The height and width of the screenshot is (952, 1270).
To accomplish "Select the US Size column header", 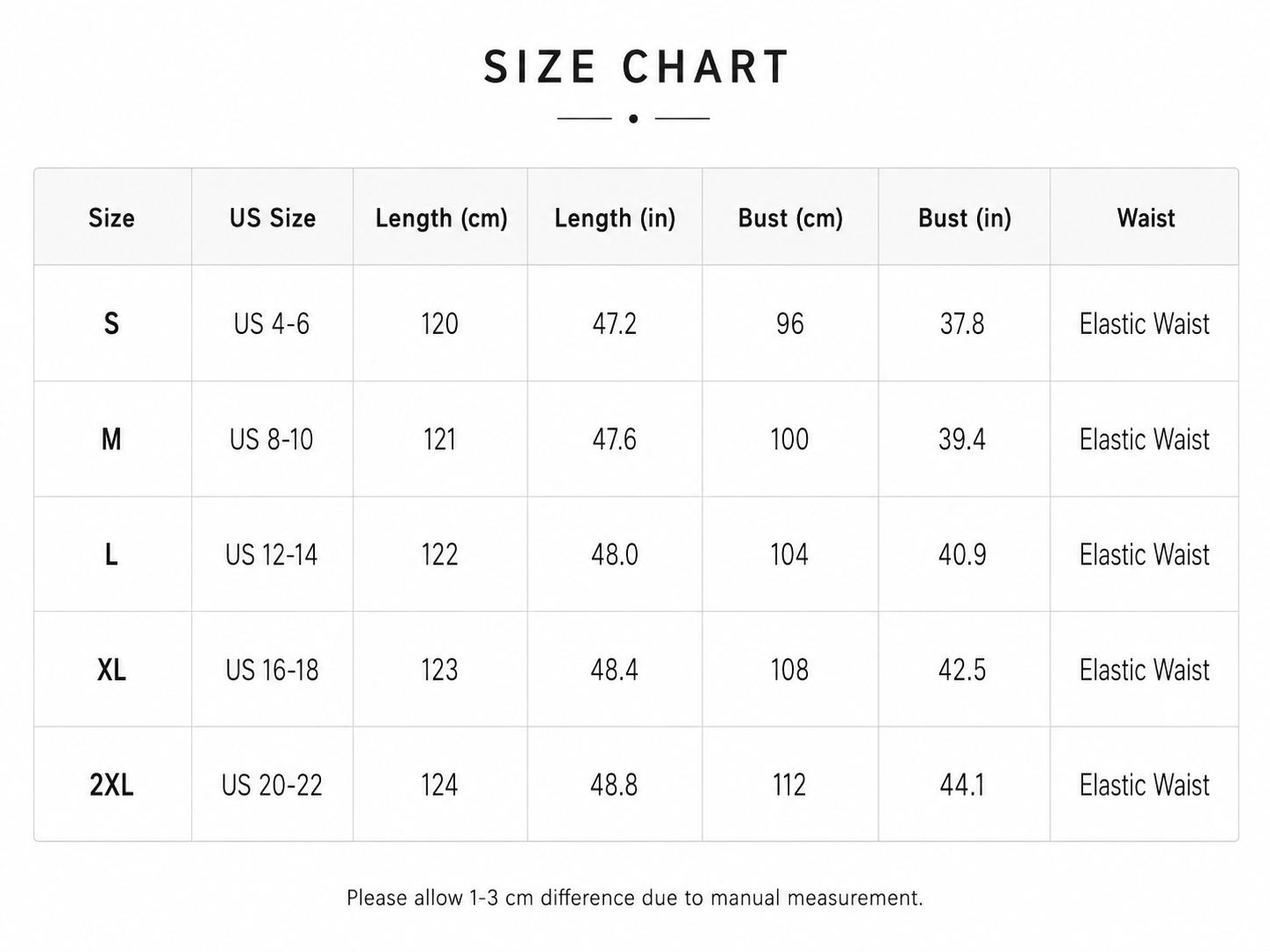I will click(273, 217).
